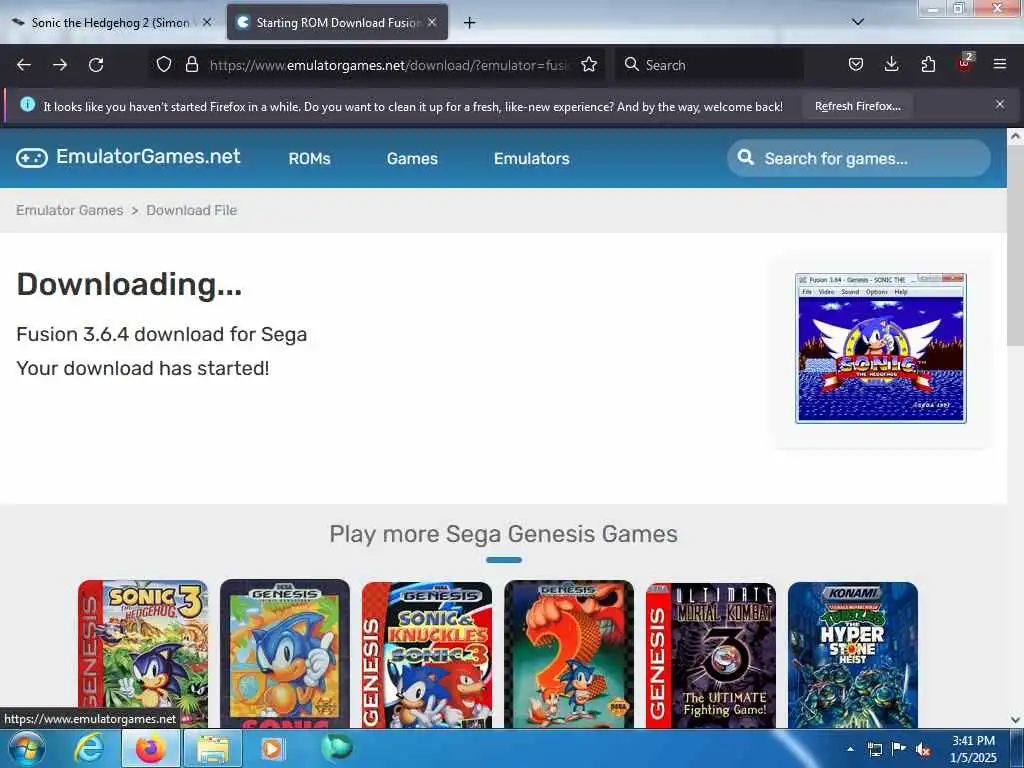Viewport: 1024px width, 768px height.
Task: Open the Sonic the Hedgehog Genesis cover
Action: (285, 654)
